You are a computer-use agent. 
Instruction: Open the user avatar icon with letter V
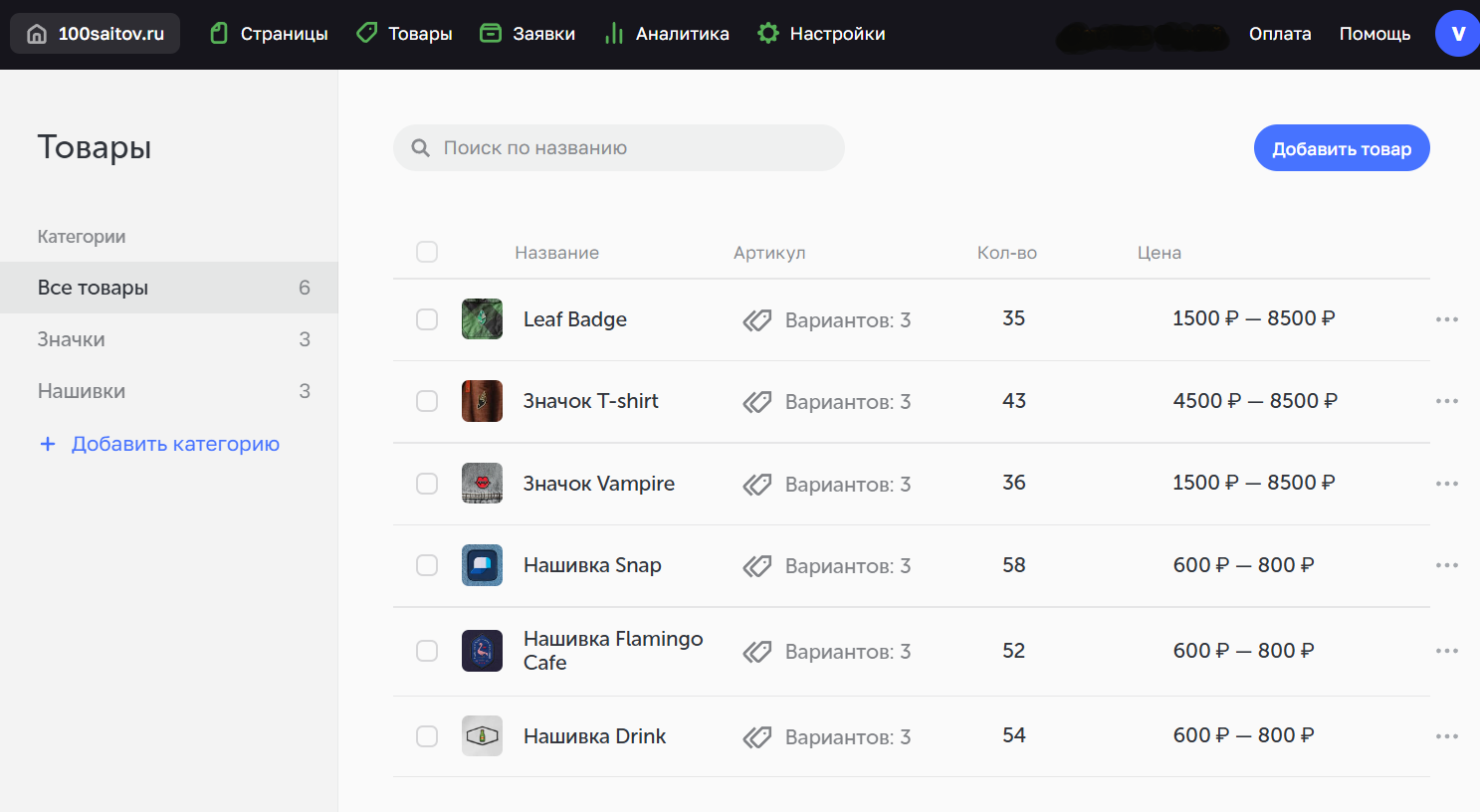pos(1457,34)
